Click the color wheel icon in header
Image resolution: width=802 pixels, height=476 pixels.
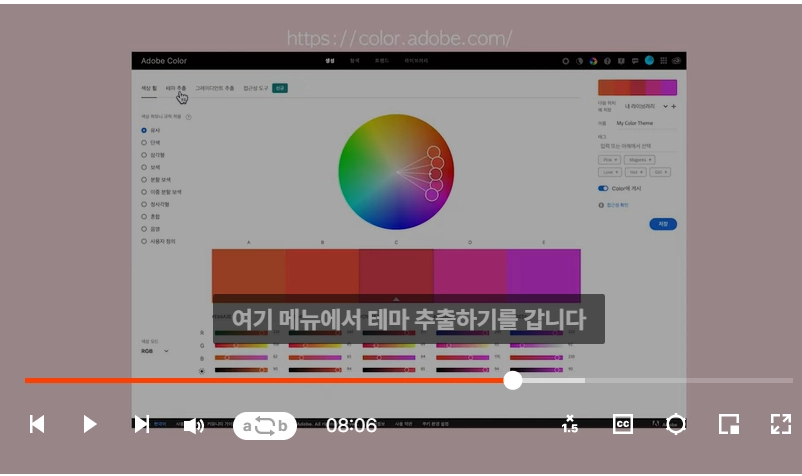point(593,61)
